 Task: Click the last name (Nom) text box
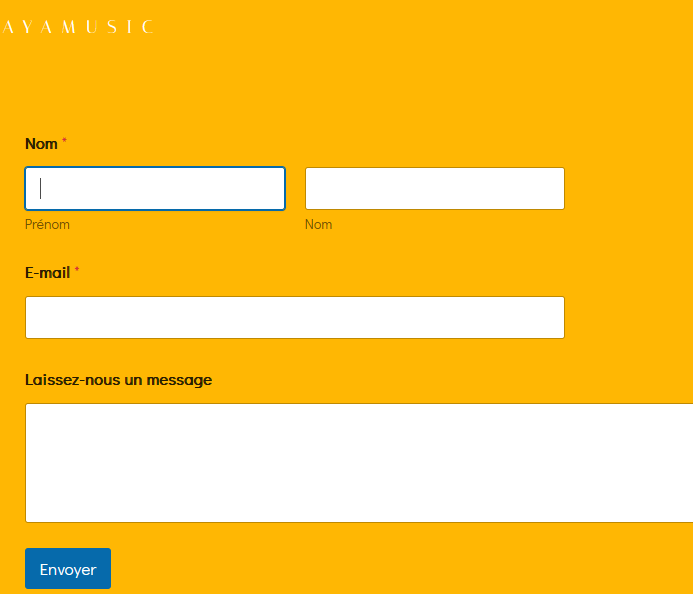pos(434,188)
